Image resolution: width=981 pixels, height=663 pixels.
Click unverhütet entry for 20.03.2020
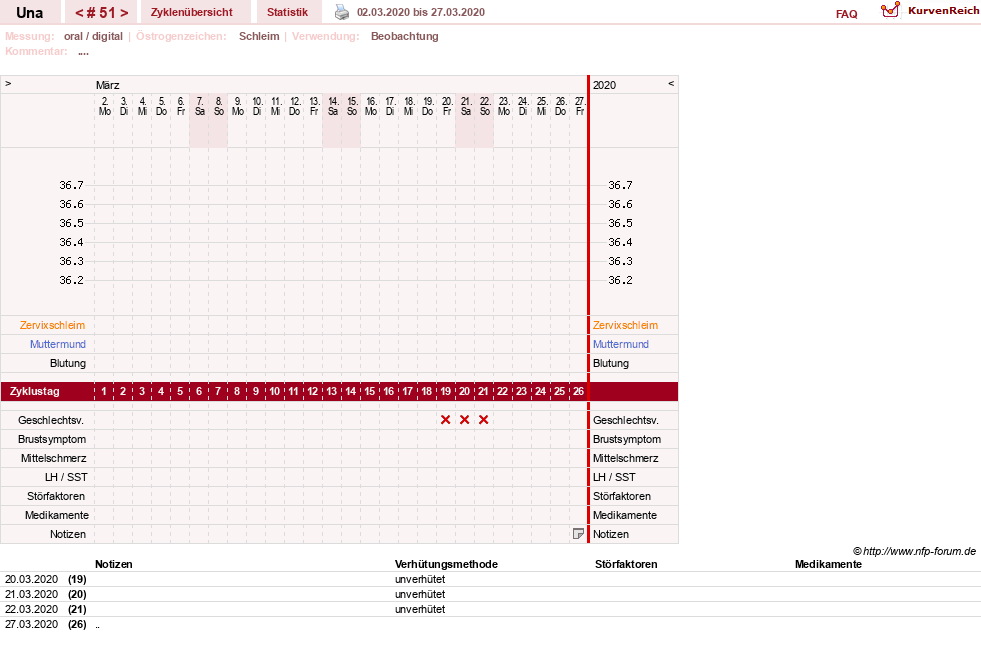[420, 579]
